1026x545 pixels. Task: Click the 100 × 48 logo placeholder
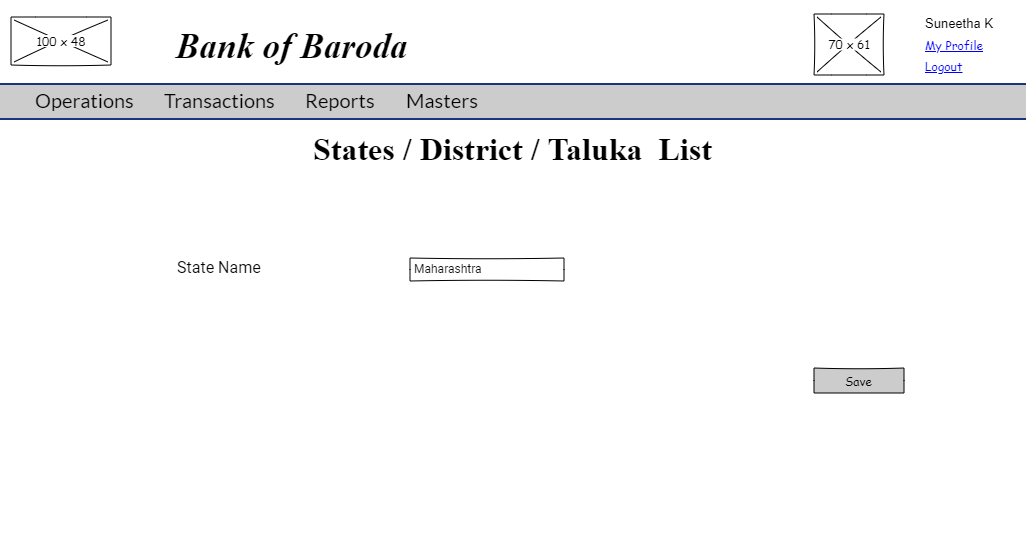pos(61,41)
